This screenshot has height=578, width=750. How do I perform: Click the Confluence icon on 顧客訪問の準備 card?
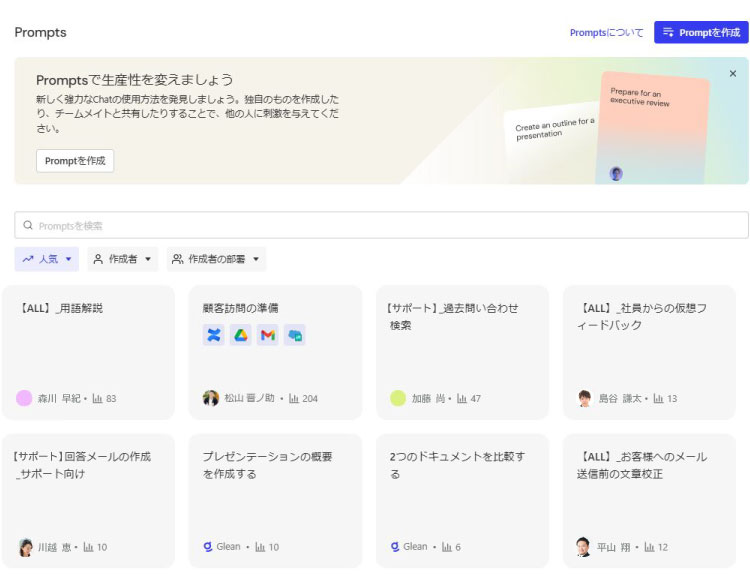213,335
